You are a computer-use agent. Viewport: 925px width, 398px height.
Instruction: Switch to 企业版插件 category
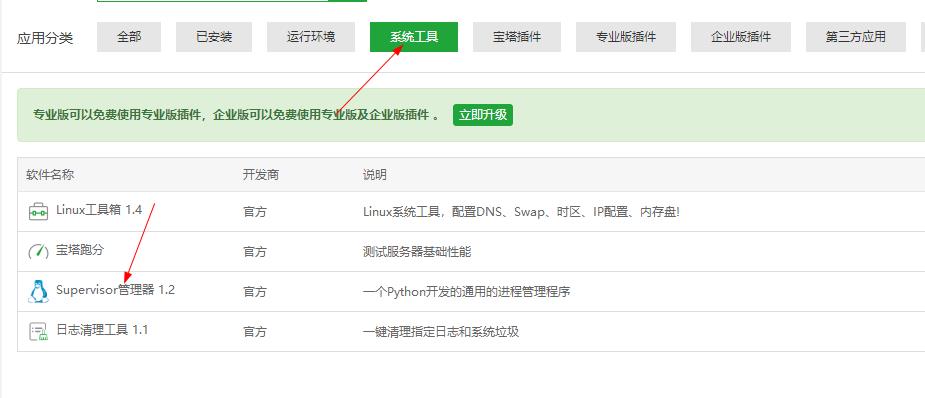click(x=741, y=37)
